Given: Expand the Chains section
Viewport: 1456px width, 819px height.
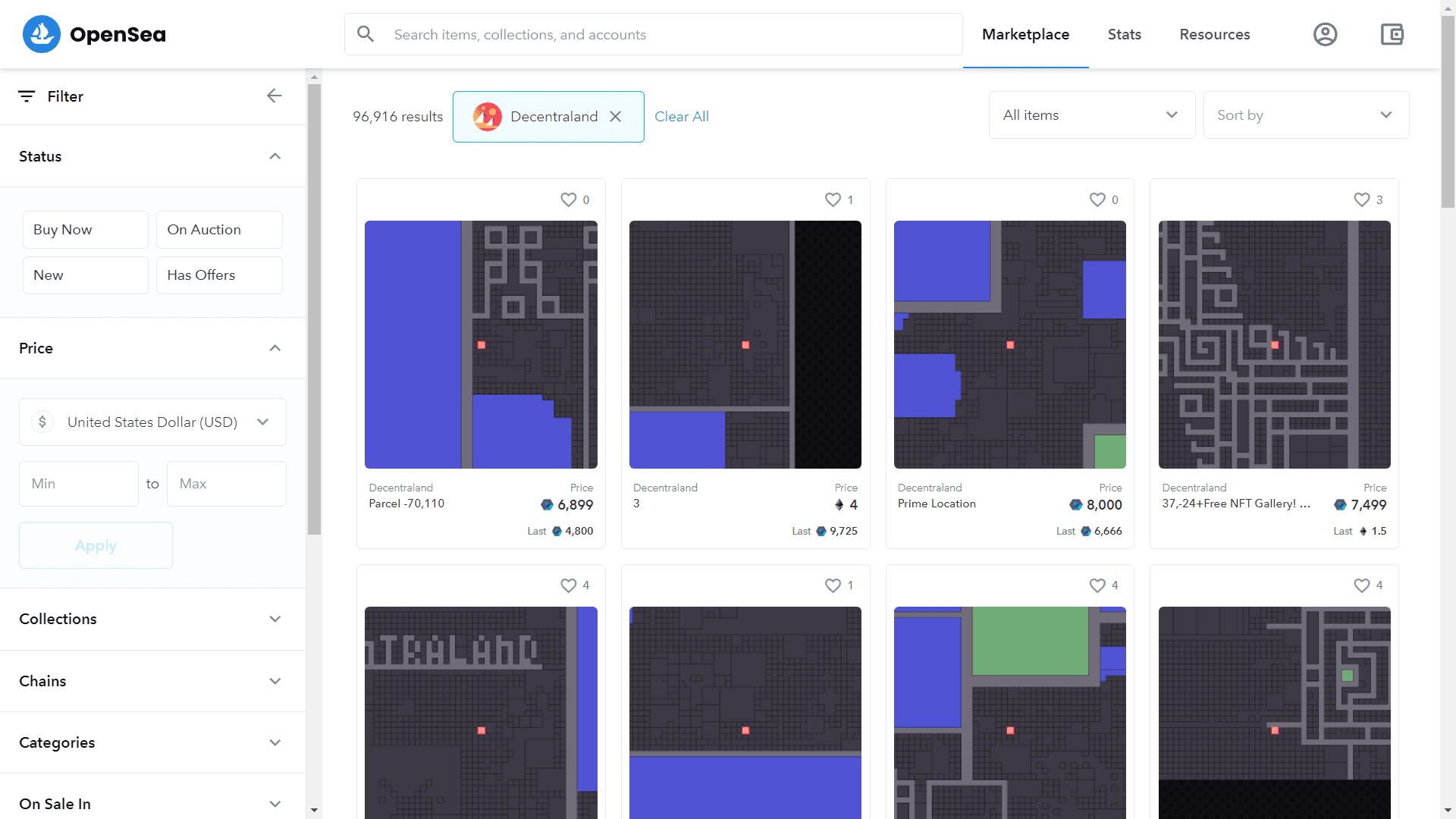Looking at the screenshot, I should [x=152, y=681].
